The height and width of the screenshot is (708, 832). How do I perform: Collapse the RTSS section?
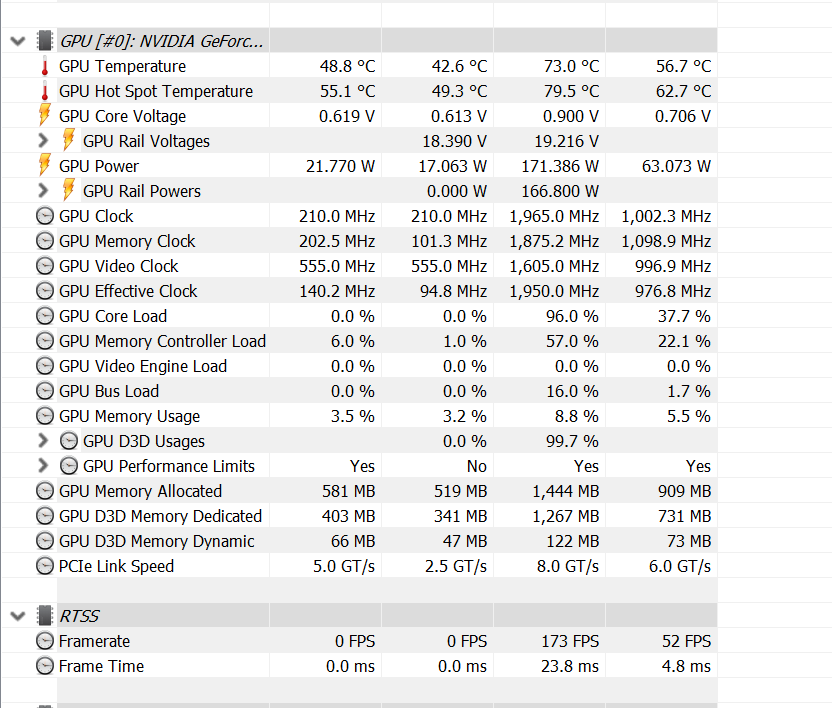[18, 616]
